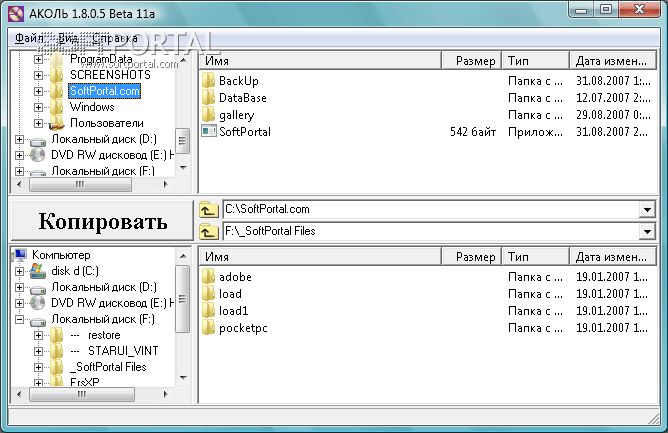This screenshot has height=433, width=668.
Task: Select SoftPortal.com folder in top tree
Action: (104, 91)
